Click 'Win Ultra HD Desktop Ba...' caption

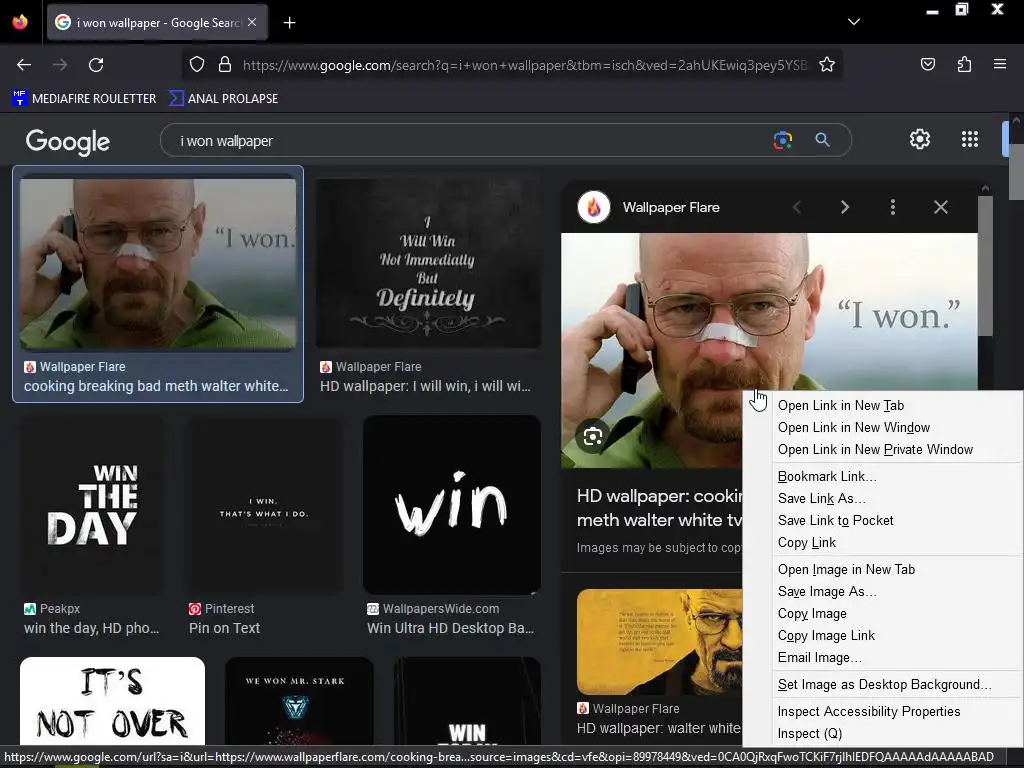point(451,628)
